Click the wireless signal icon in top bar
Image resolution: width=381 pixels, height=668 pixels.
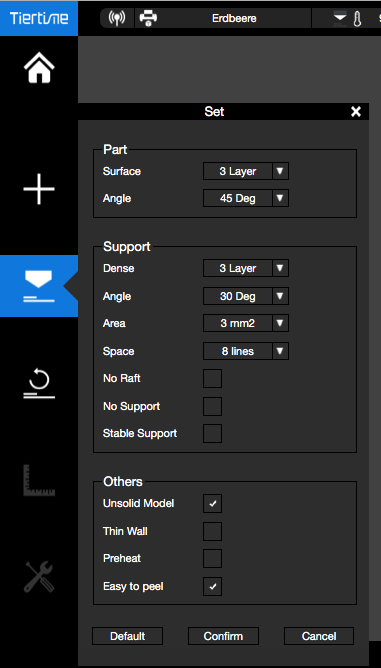(117, 18)
